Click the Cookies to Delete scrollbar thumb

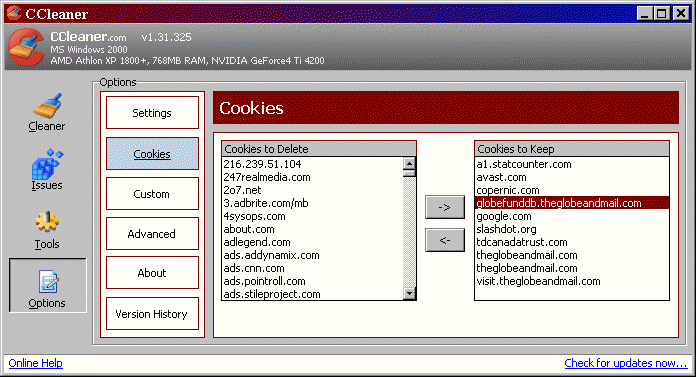click(x=409, y=173)
